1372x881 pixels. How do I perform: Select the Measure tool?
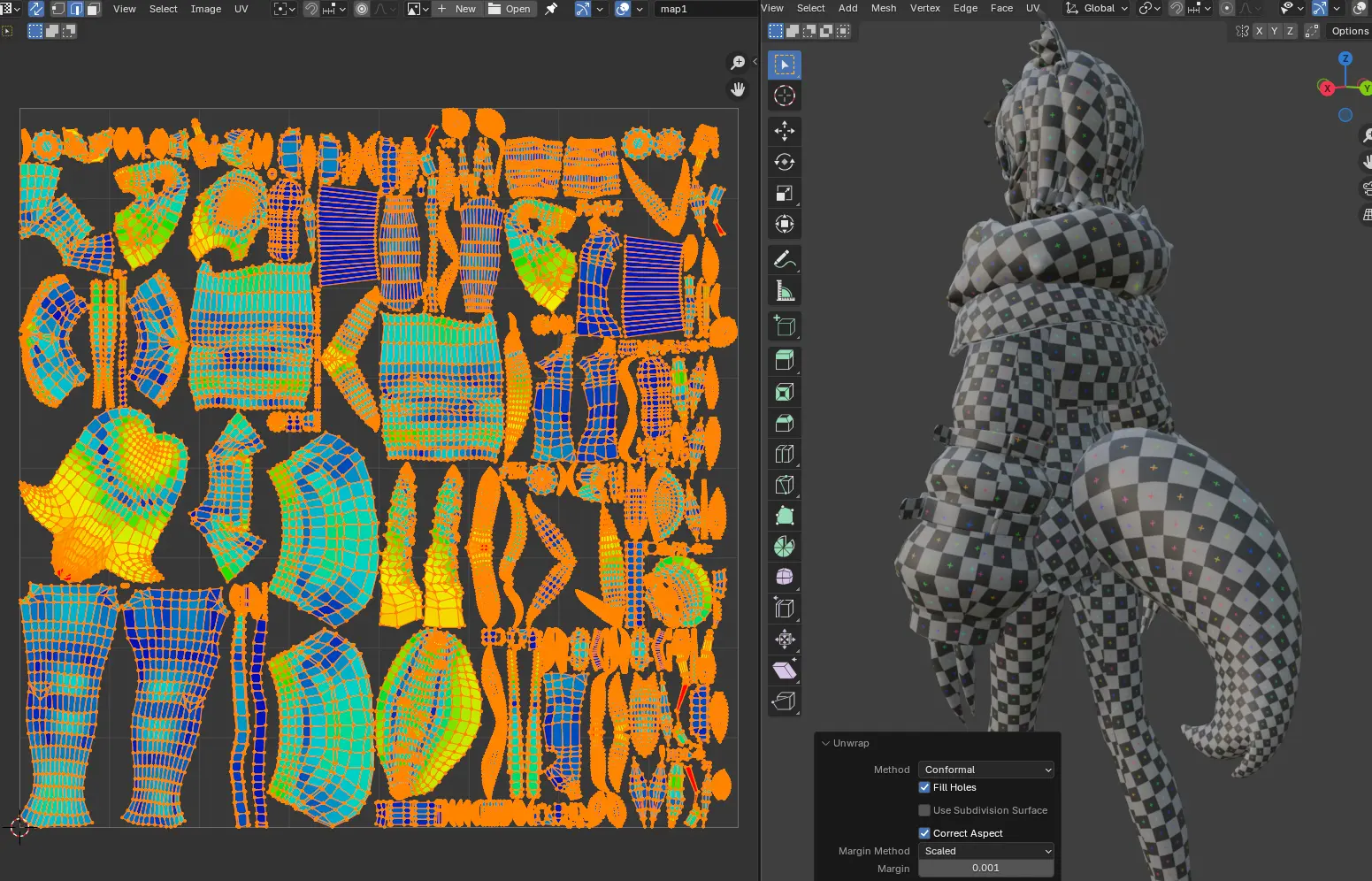tap(785, 291)
